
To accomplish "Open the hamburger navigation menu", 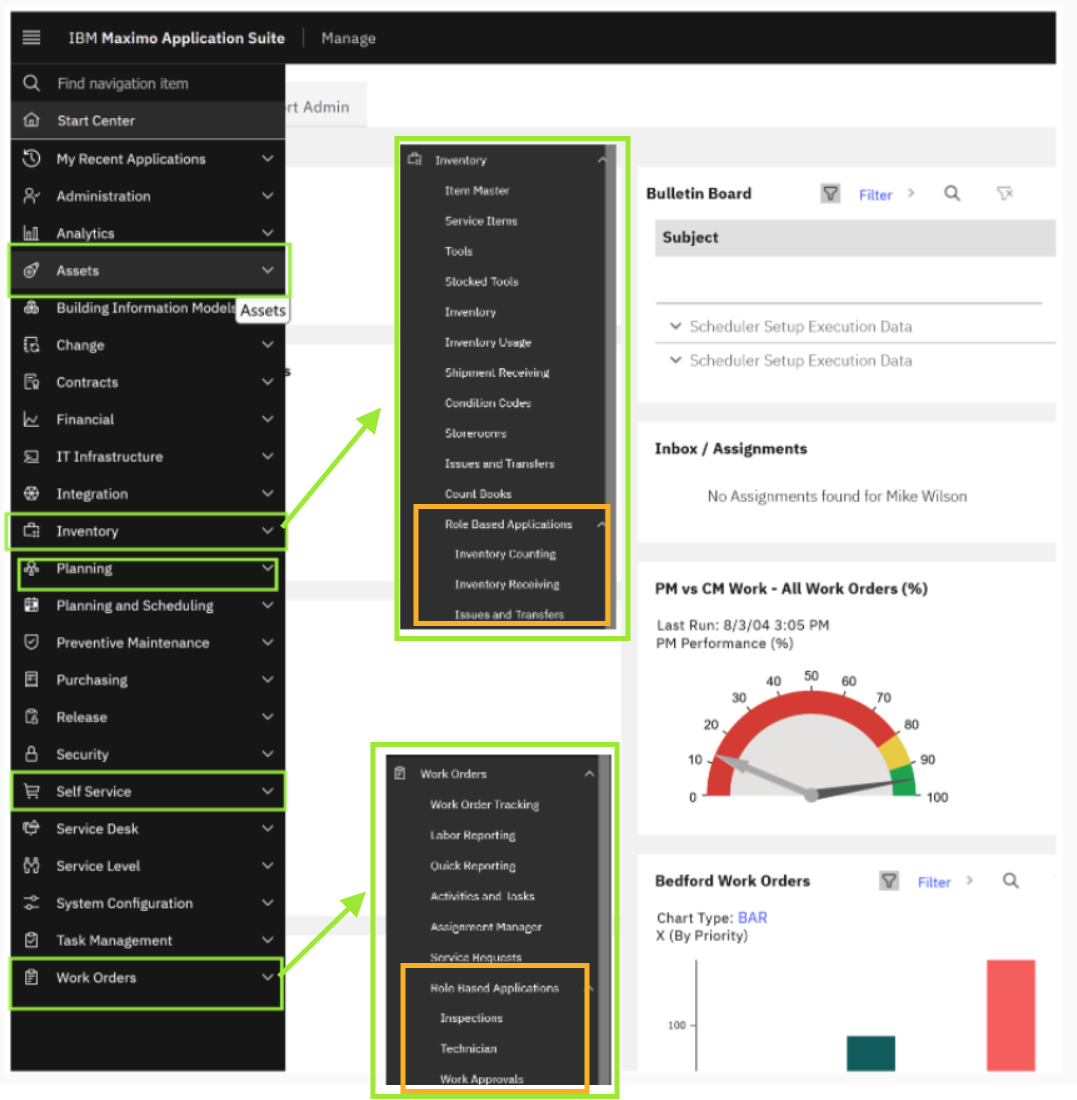I will (32, 38).
